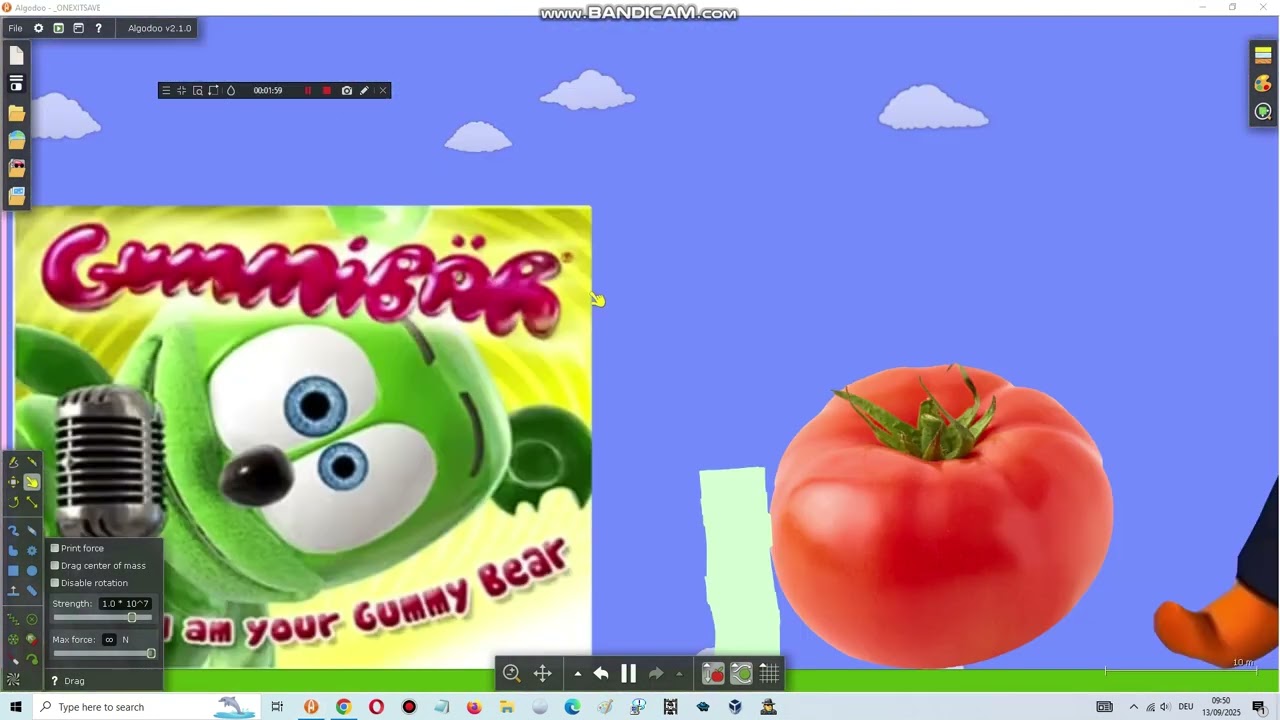Open the File menu
The height and width of the screenshot is (720, 1280).
click(x=15, y=28)
